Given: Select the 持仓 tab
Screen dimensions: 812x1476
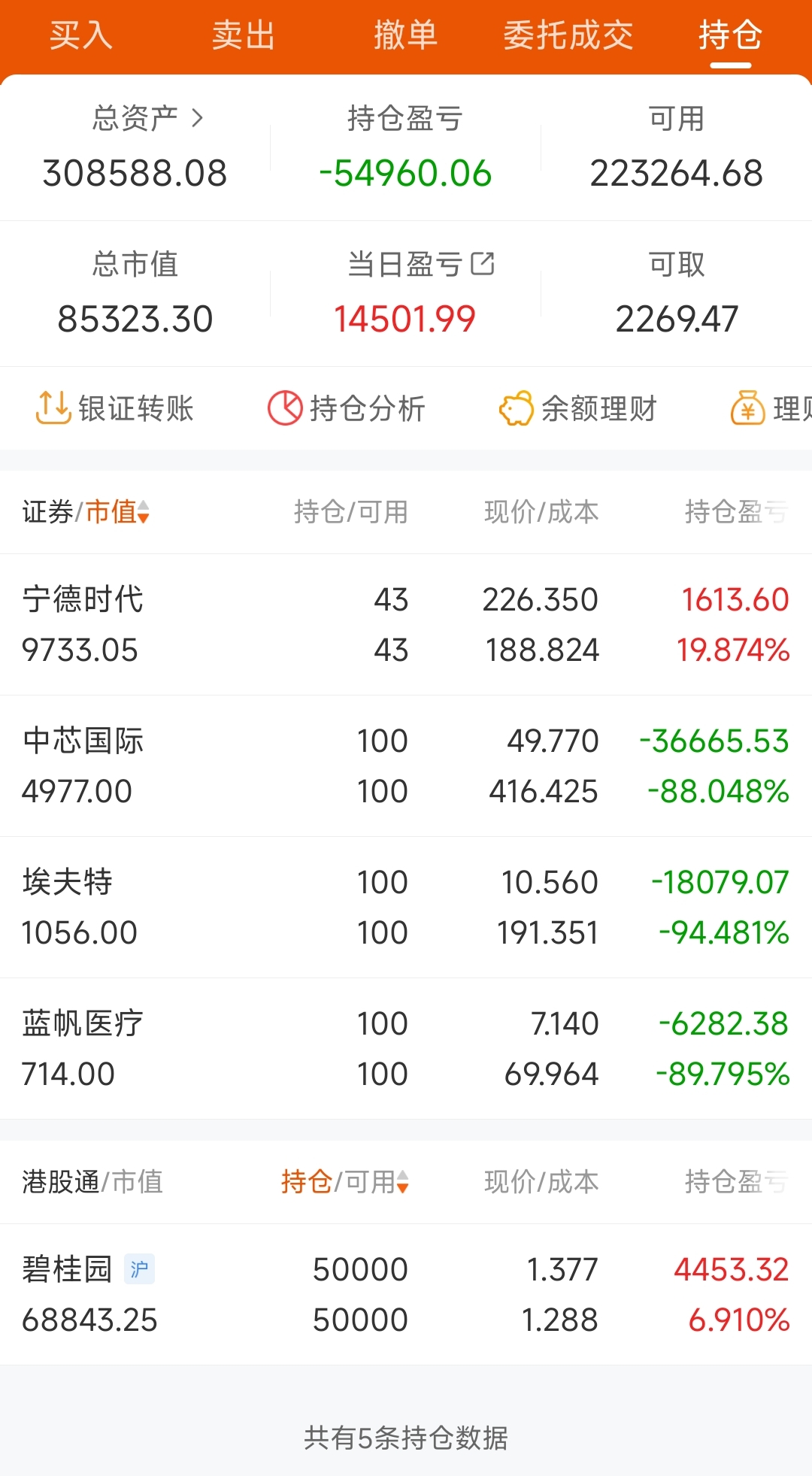Looking at the screenshot, I should 731,35.
